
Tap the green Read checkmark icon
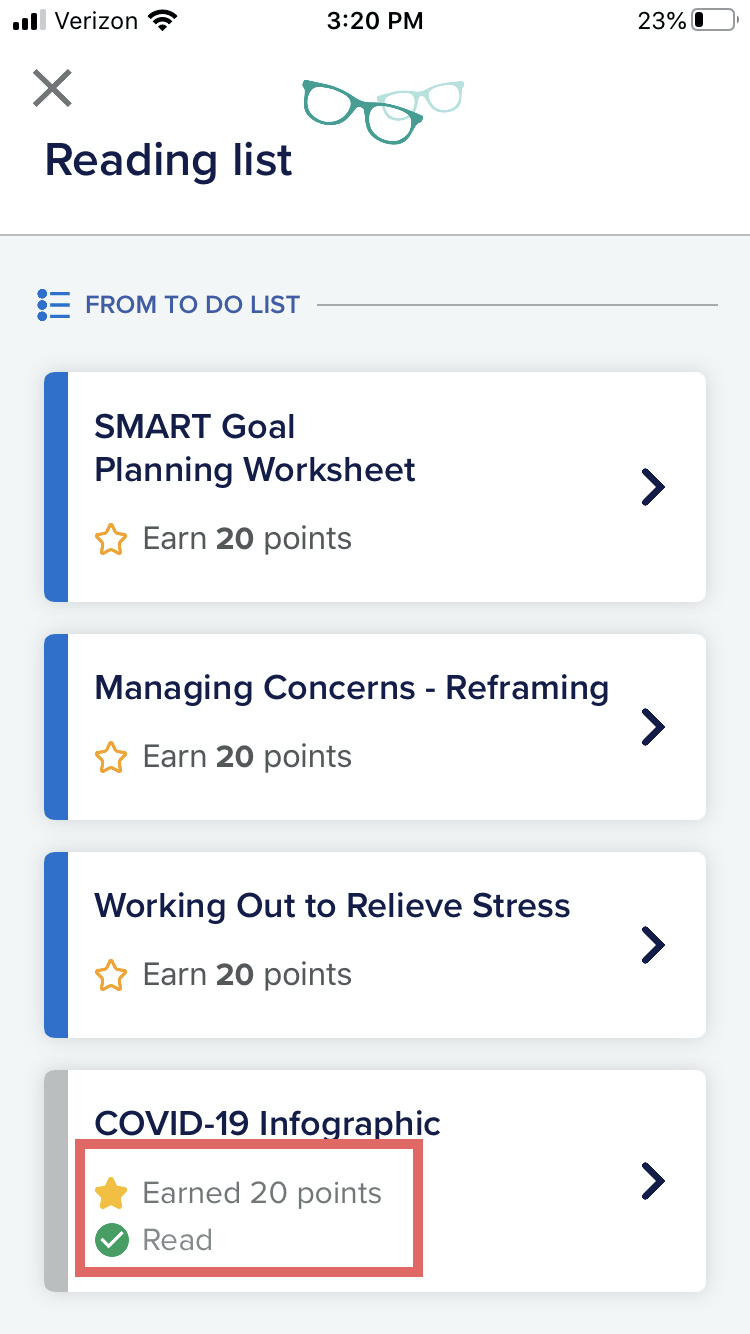(x=111, y=1241)
